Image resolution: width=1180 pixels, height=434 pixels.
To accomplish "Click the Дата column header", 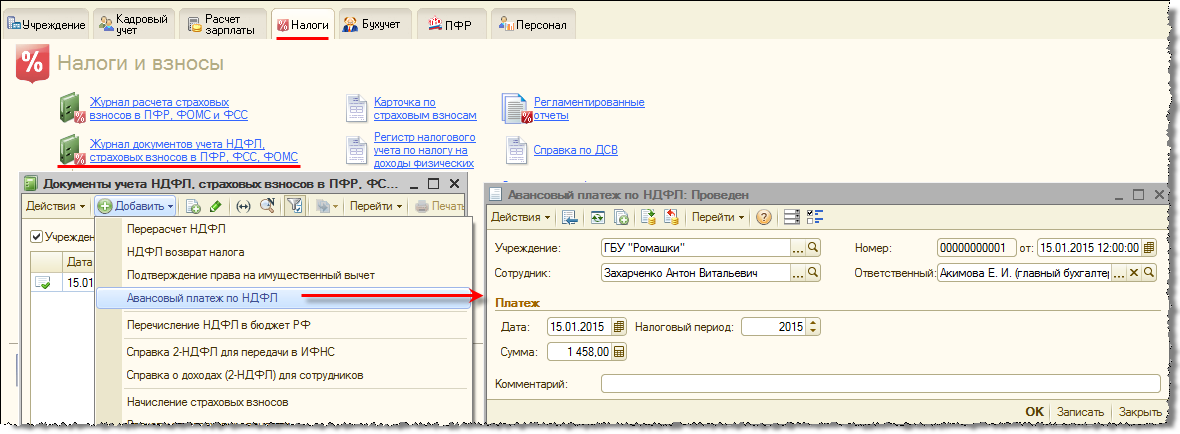I will [x=79, y=262].
